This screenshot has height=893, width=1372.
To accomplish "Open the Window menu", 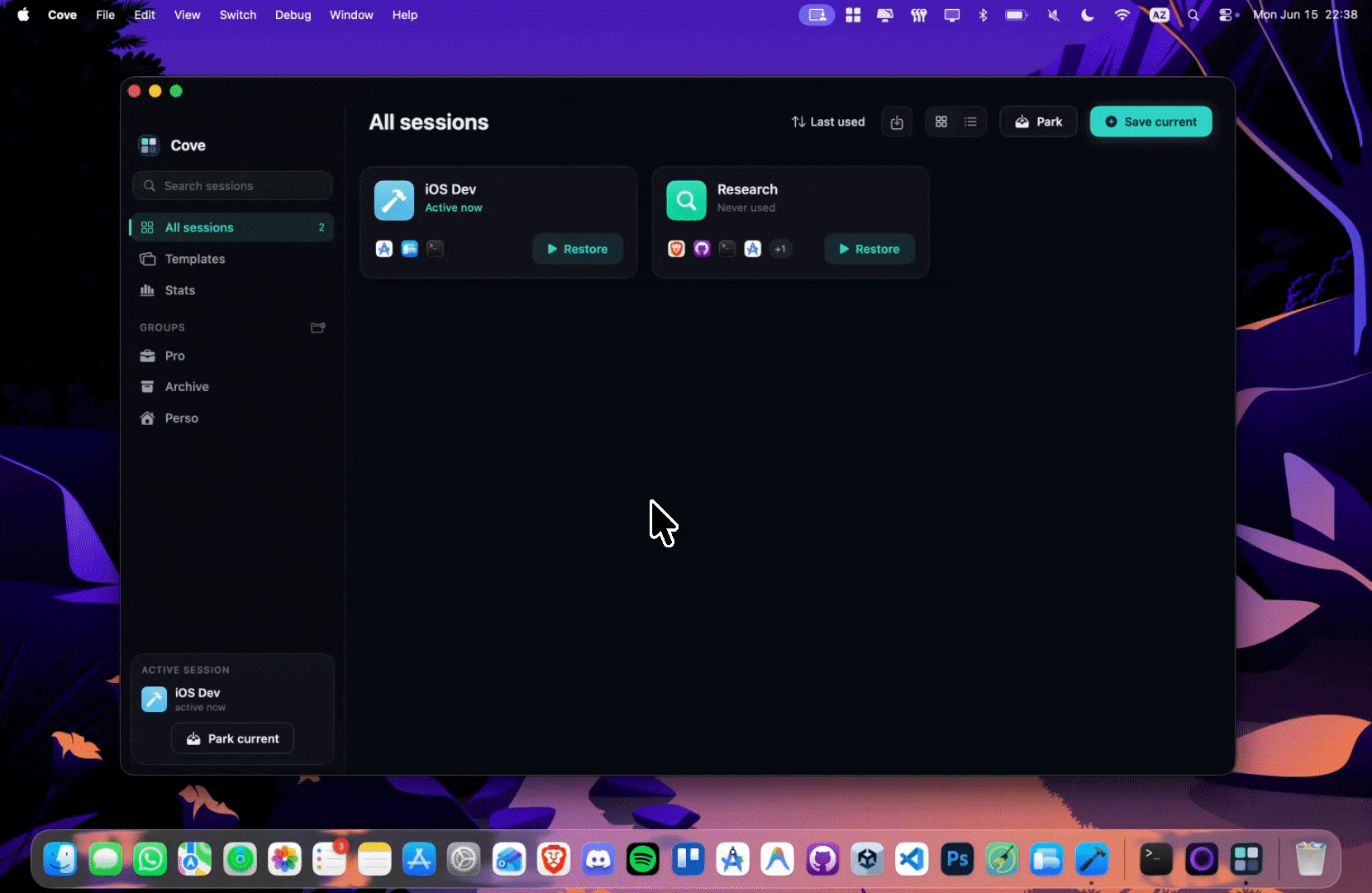I will click(x=351, y=15).
